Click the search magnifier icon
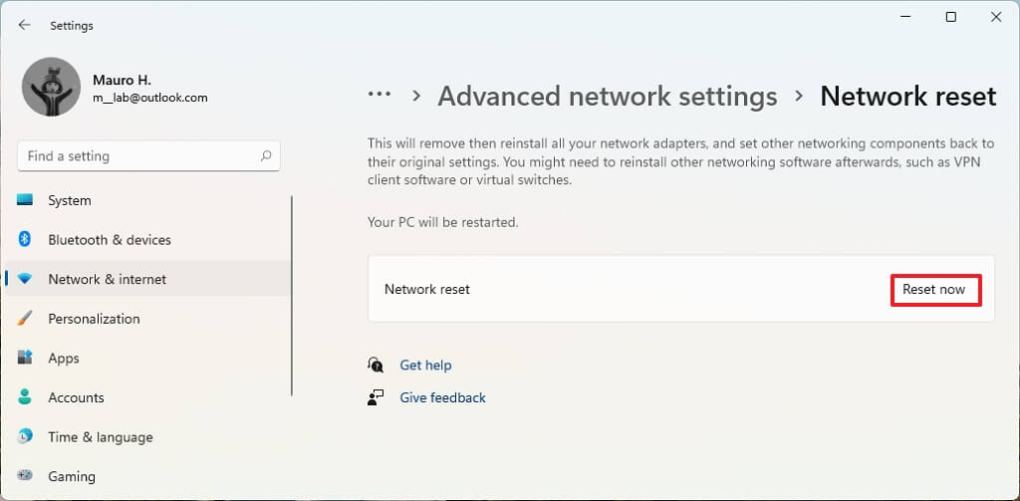This screenshot has height=501, width=1020. pyautogui.click(x=266, y=156)
